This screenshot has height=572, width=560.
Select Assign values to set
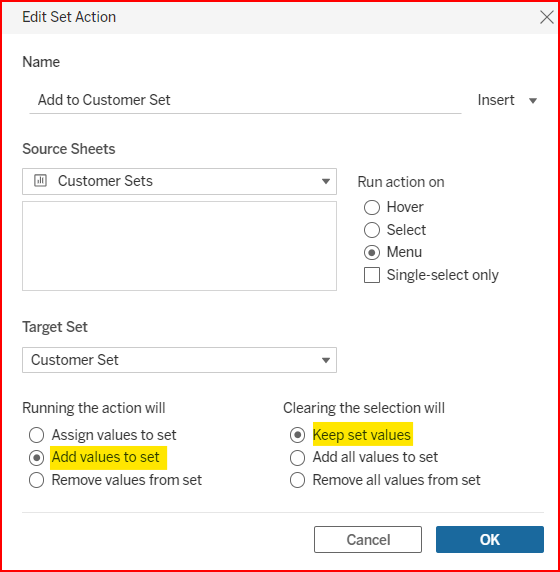pos(36,435)
